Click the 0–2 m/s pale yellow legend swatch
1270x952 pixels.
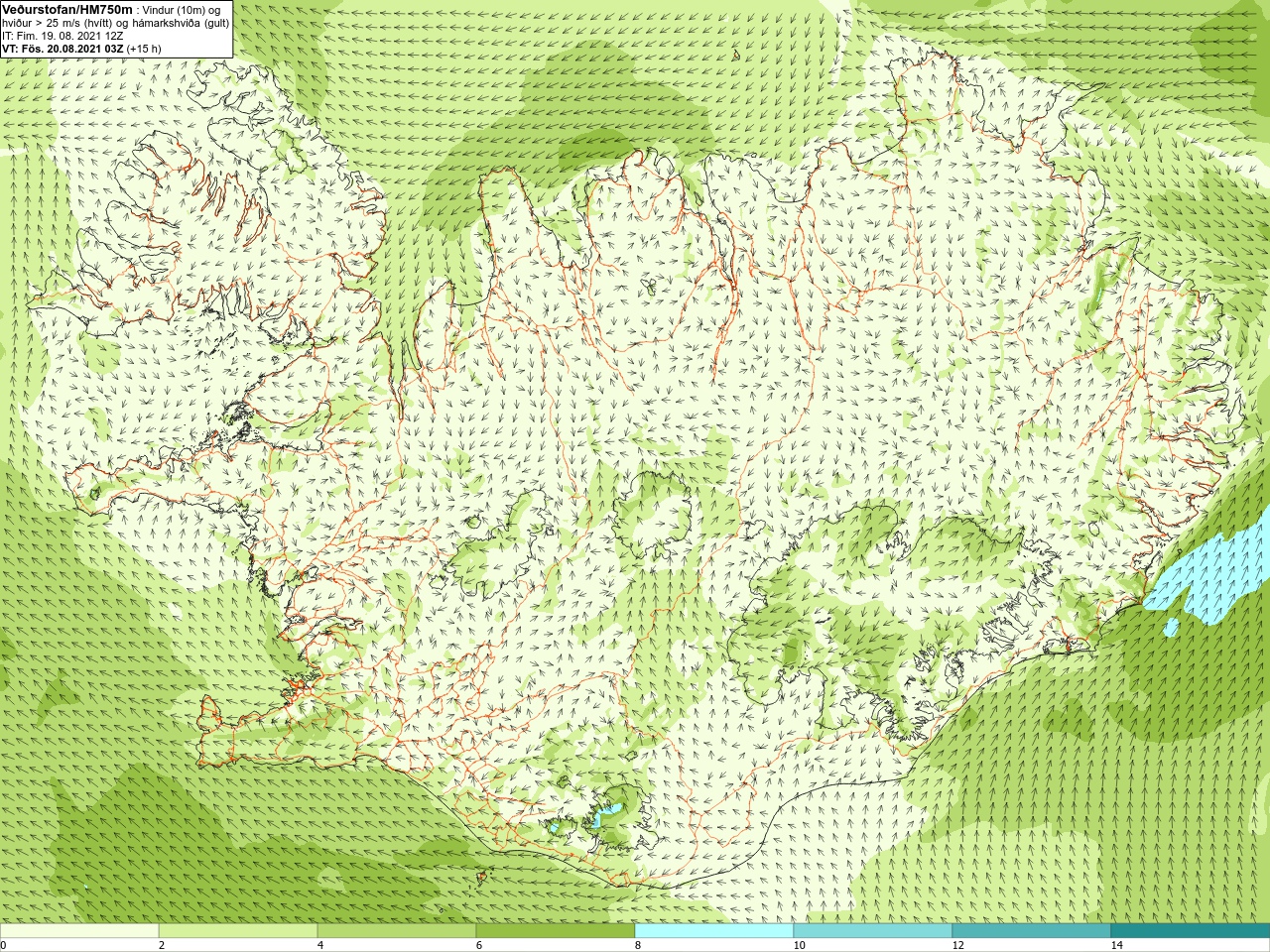[79, 931]
